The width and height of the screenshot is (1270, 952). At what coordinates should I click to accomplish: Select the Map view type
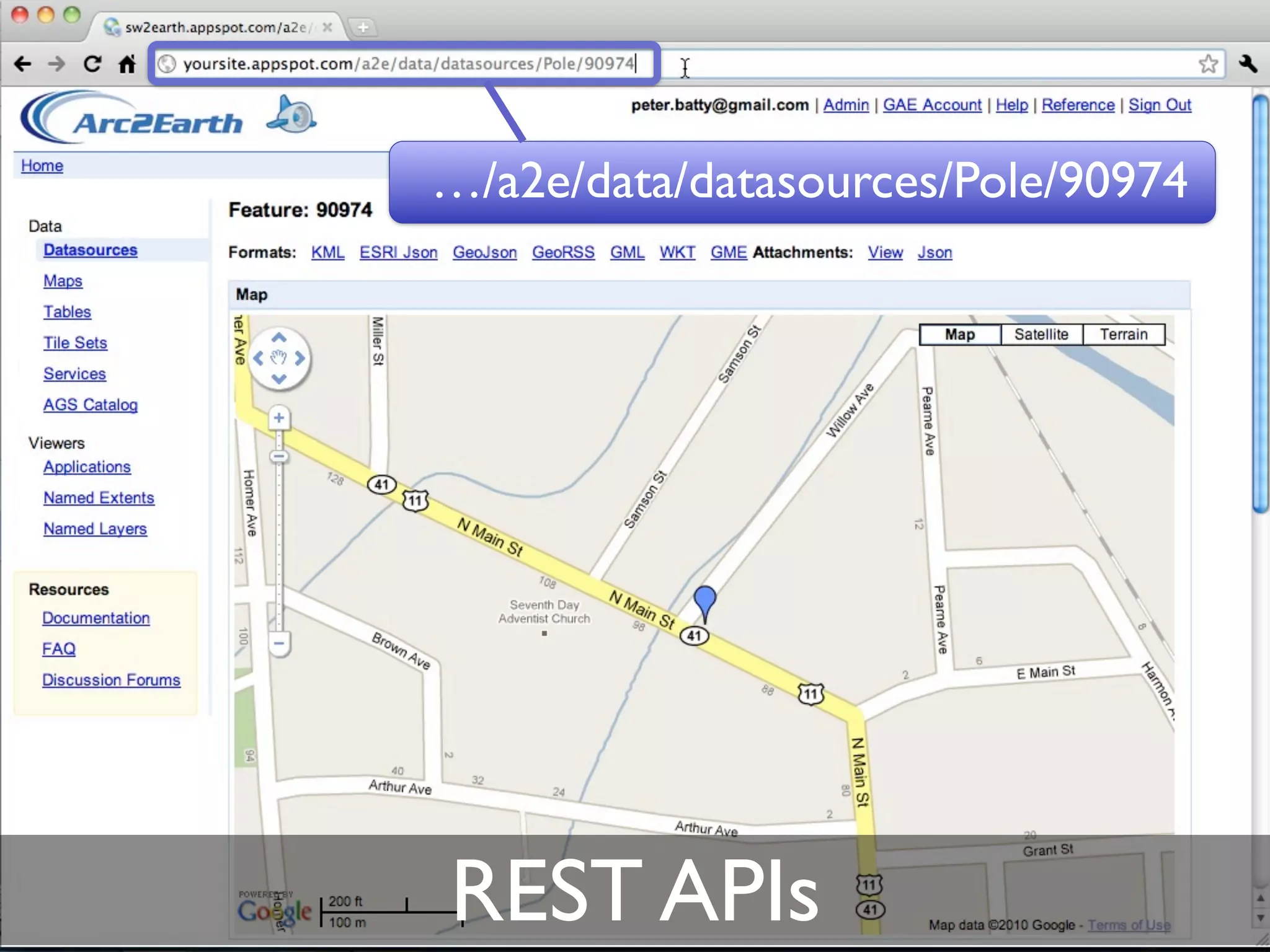(960, 335)
